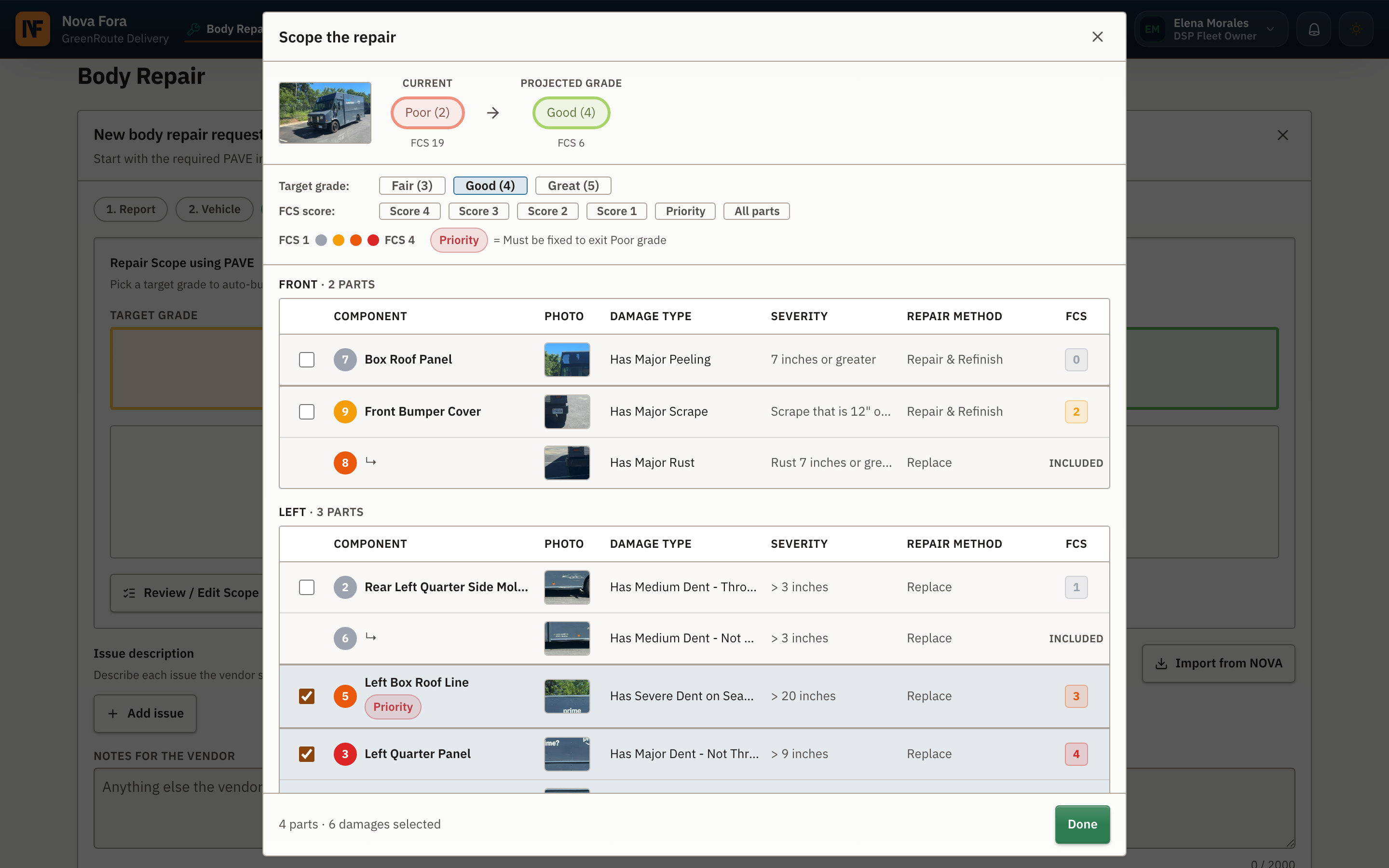1389x868 pixels.
Task: Click the Import from NOVA download icon
Action: click(x=1161, y=664)
